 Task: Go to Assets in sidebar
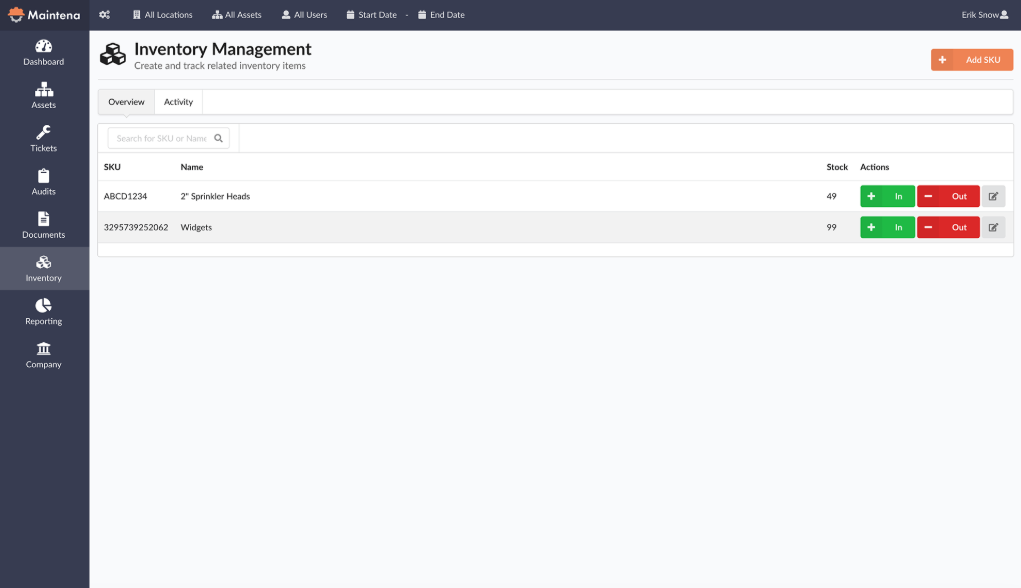pyautogui.click(x=44, y=96)
